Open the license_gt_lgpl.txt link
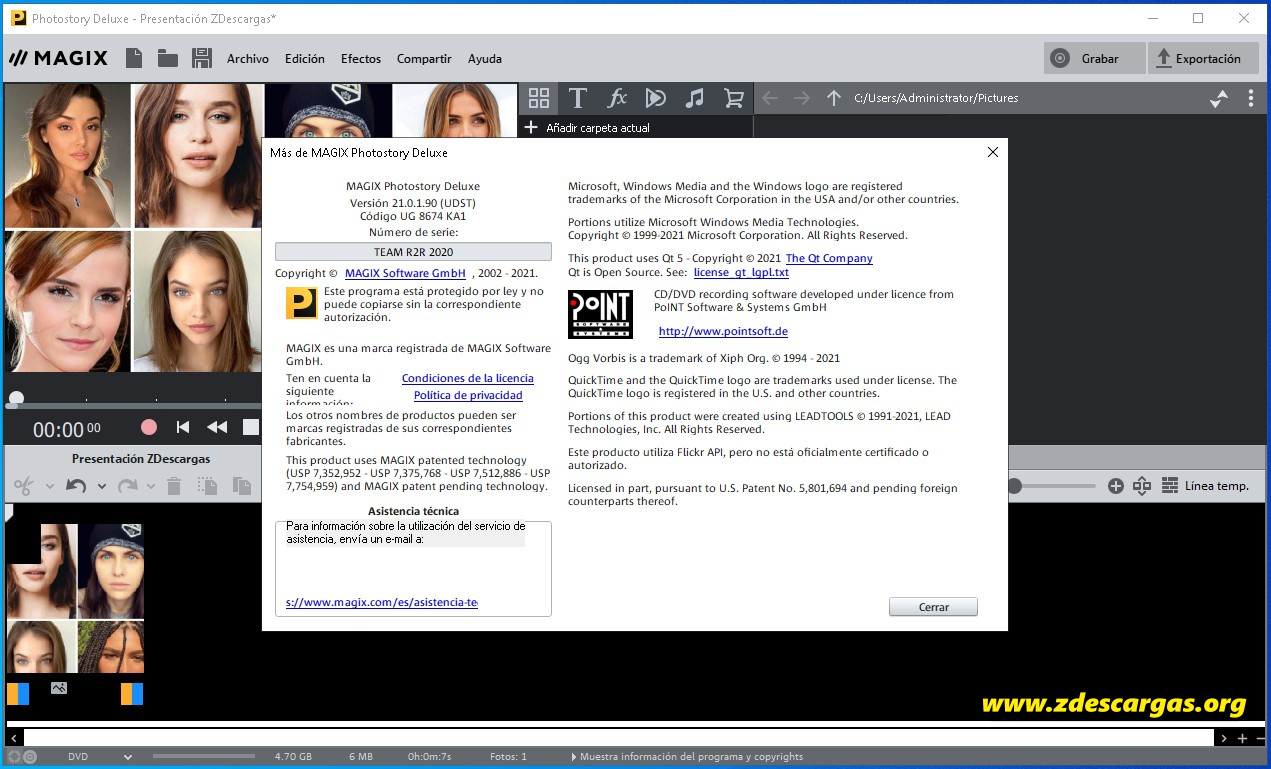The image size is (1271, 769). click(x=741, y=272)
